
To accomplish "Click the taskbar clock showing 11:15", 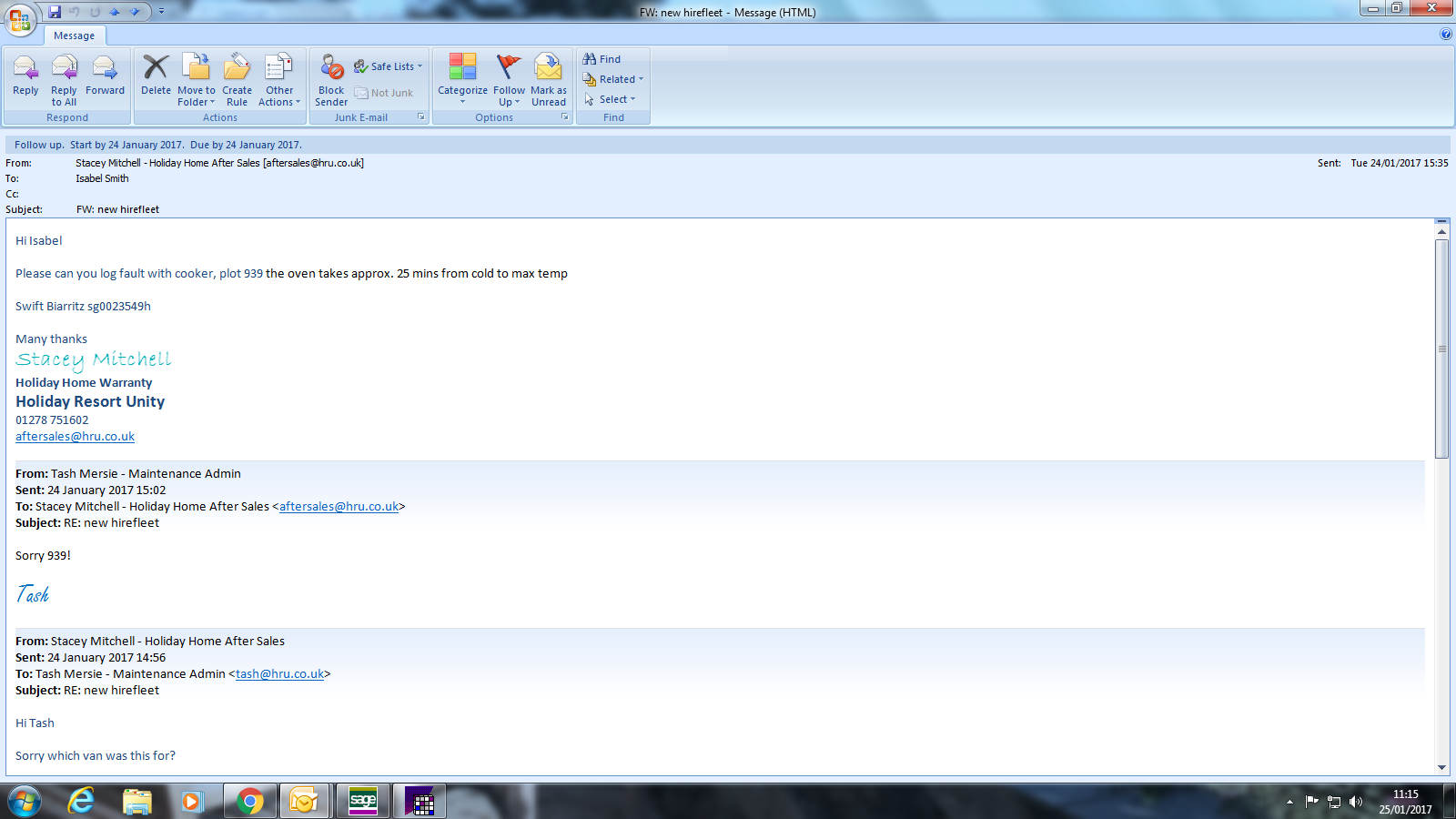I will click(1405, 802).
